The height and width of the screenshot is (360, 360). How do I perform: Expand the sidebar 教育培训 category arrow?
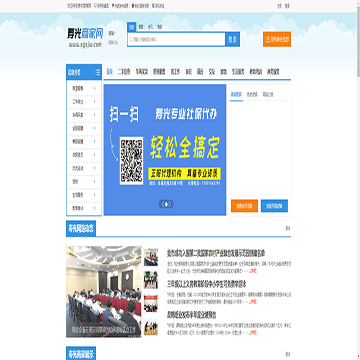pos(95,208)
